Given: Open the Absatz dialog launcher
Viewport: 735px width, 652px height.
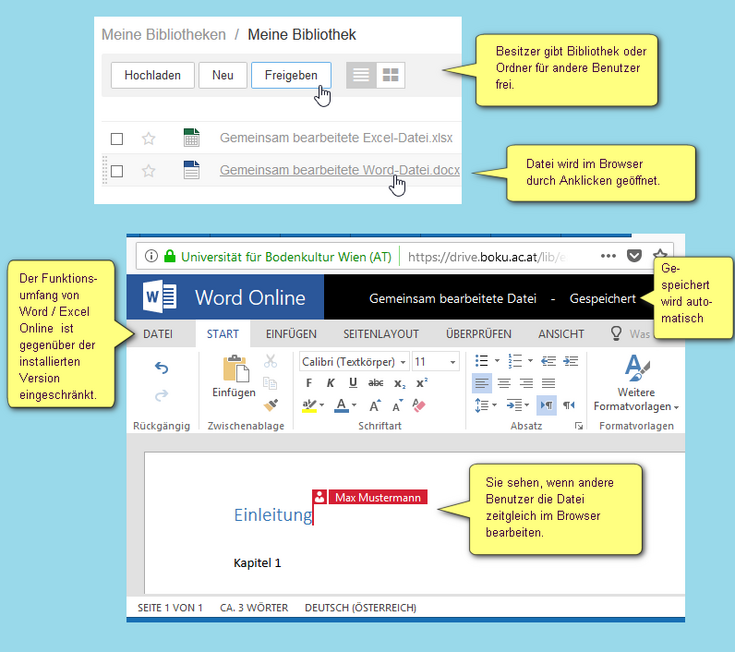Looking at the screenshot, I should (x=579, y=426).
